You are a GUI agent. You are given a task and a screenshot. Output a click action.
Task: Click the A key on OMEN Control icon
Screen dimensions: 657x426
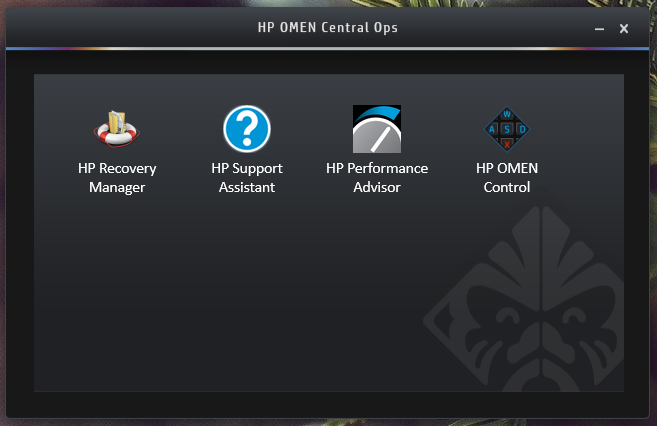492,129
